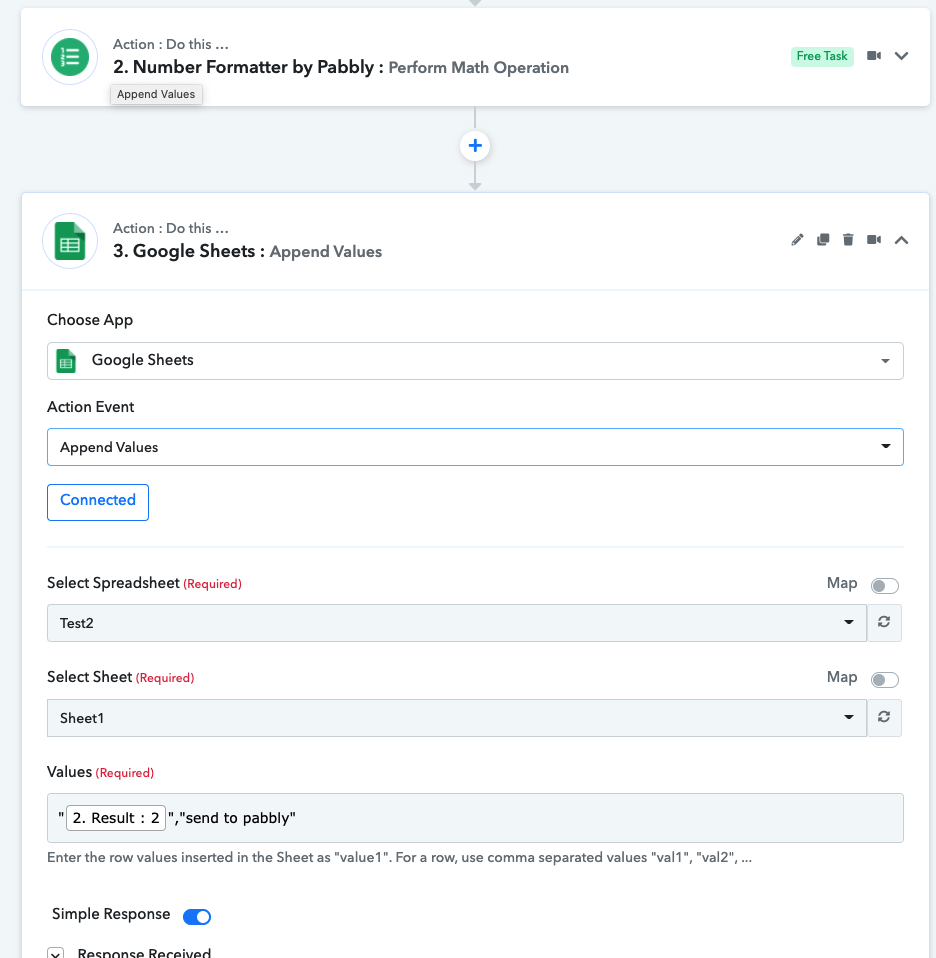Viewport: 936px width, 958px height.
Task: Refresh the Select Spreadsheet list
Action: pos(883,623)
